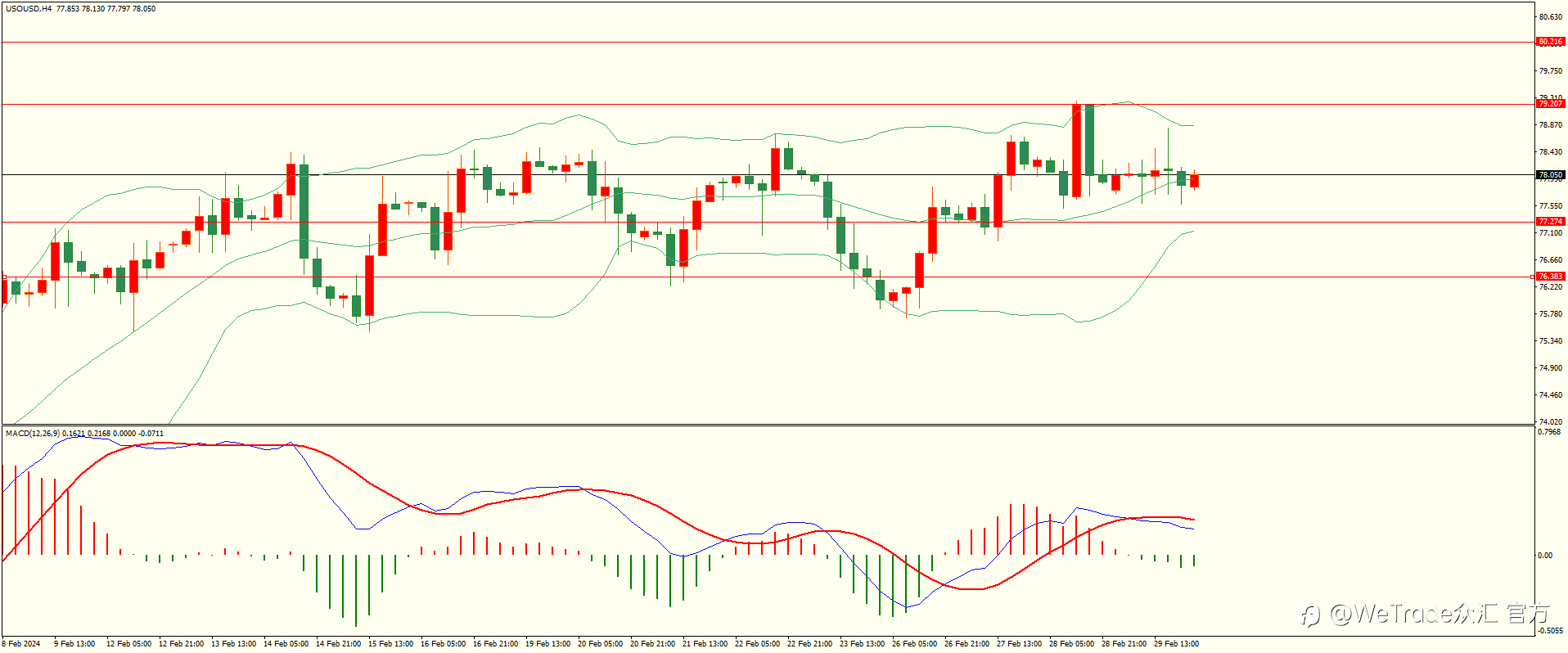Select the red 80.216 price tag
Screen dimensions: 1568x653
[1550, 42]
